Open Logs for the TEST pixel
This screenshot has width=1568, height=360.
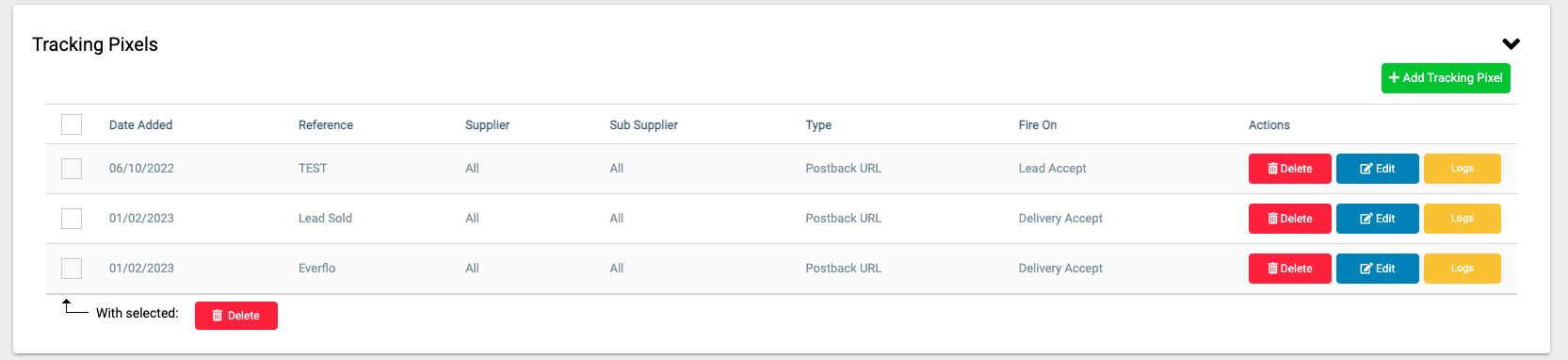(x=1462, y=169)
